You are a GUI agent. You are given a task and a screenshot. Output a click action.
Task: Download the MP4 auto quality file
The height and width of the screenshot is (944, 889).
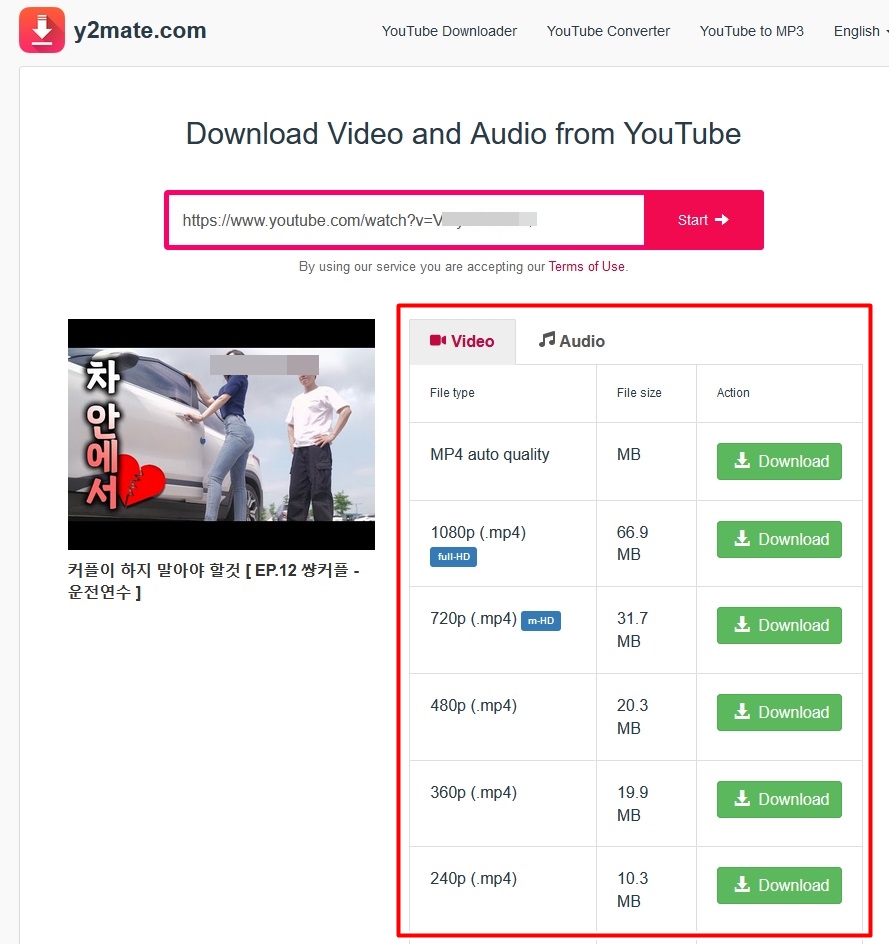tap(779, 461)
